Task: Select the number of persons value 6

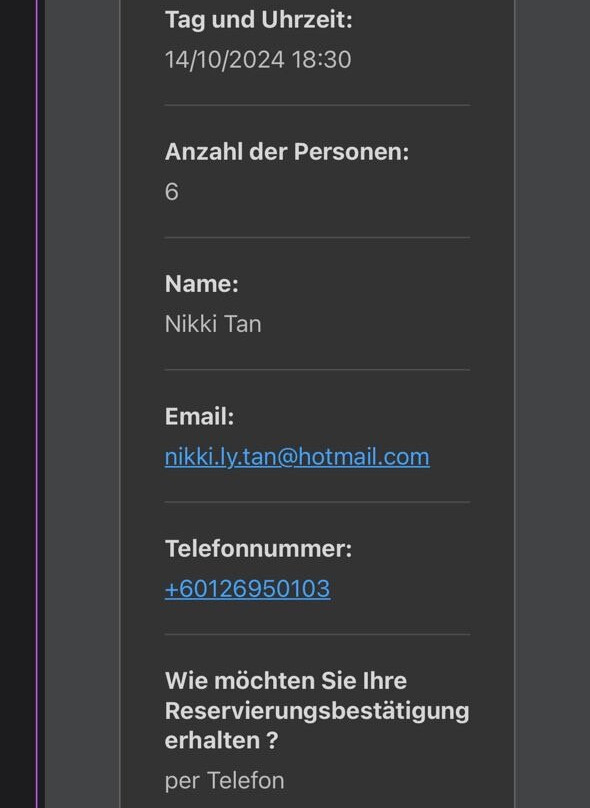Action: pos(172,192)
